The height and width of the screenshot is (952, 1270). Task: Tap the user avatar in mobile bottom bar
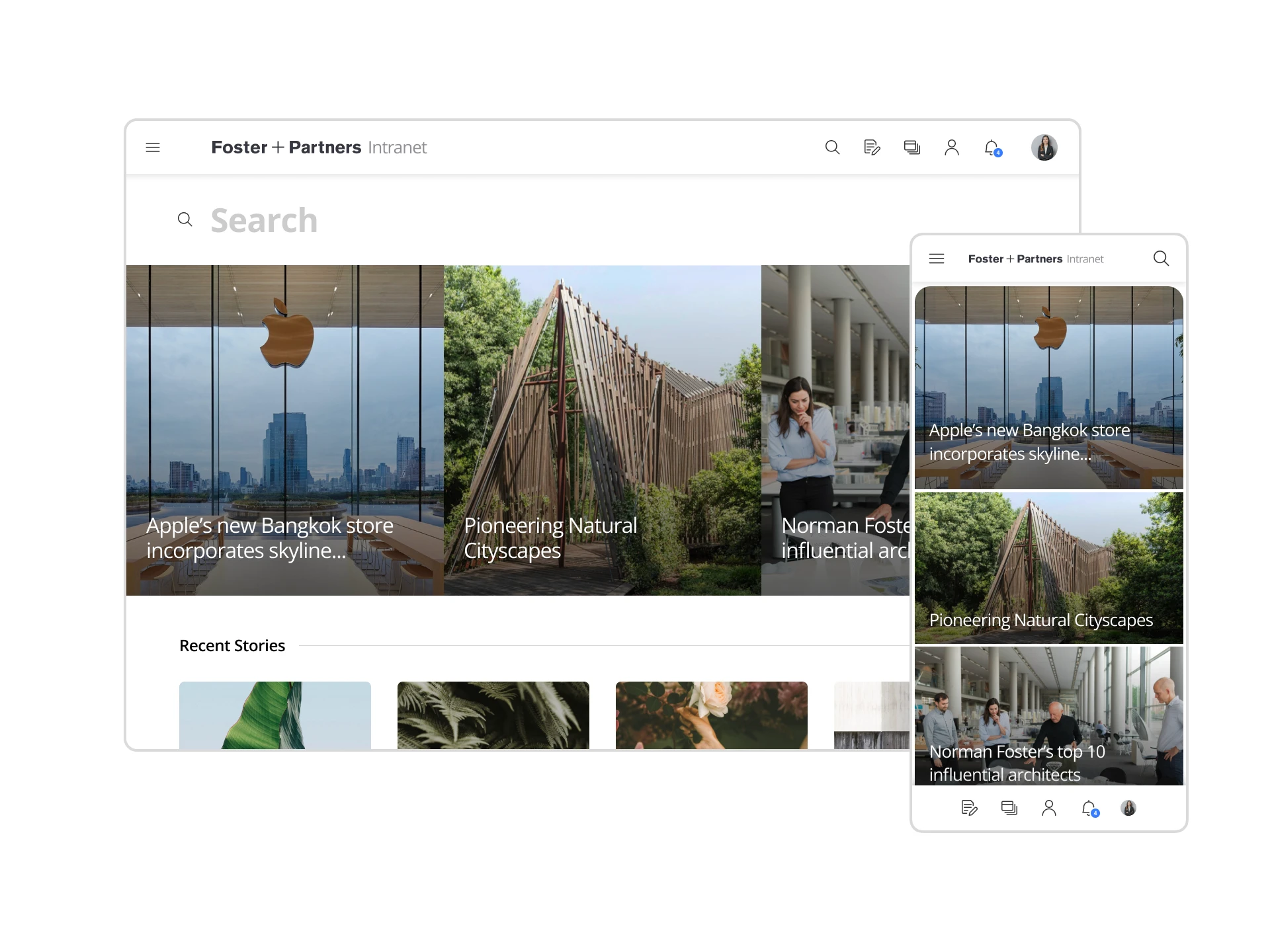pyautogui.click(x=1128, y=808)
